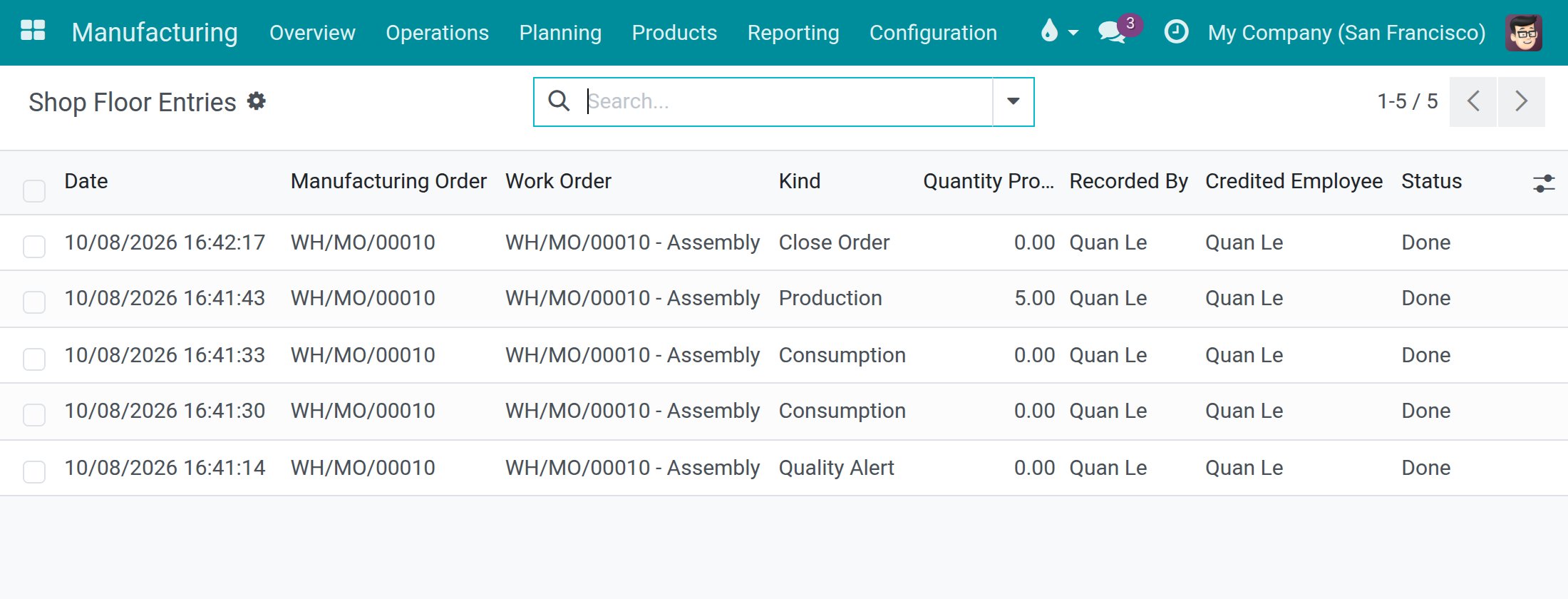This screenshot has height=599, width=1568.
Task: Open the apps home menu grid icon
Action: point(33,31)
